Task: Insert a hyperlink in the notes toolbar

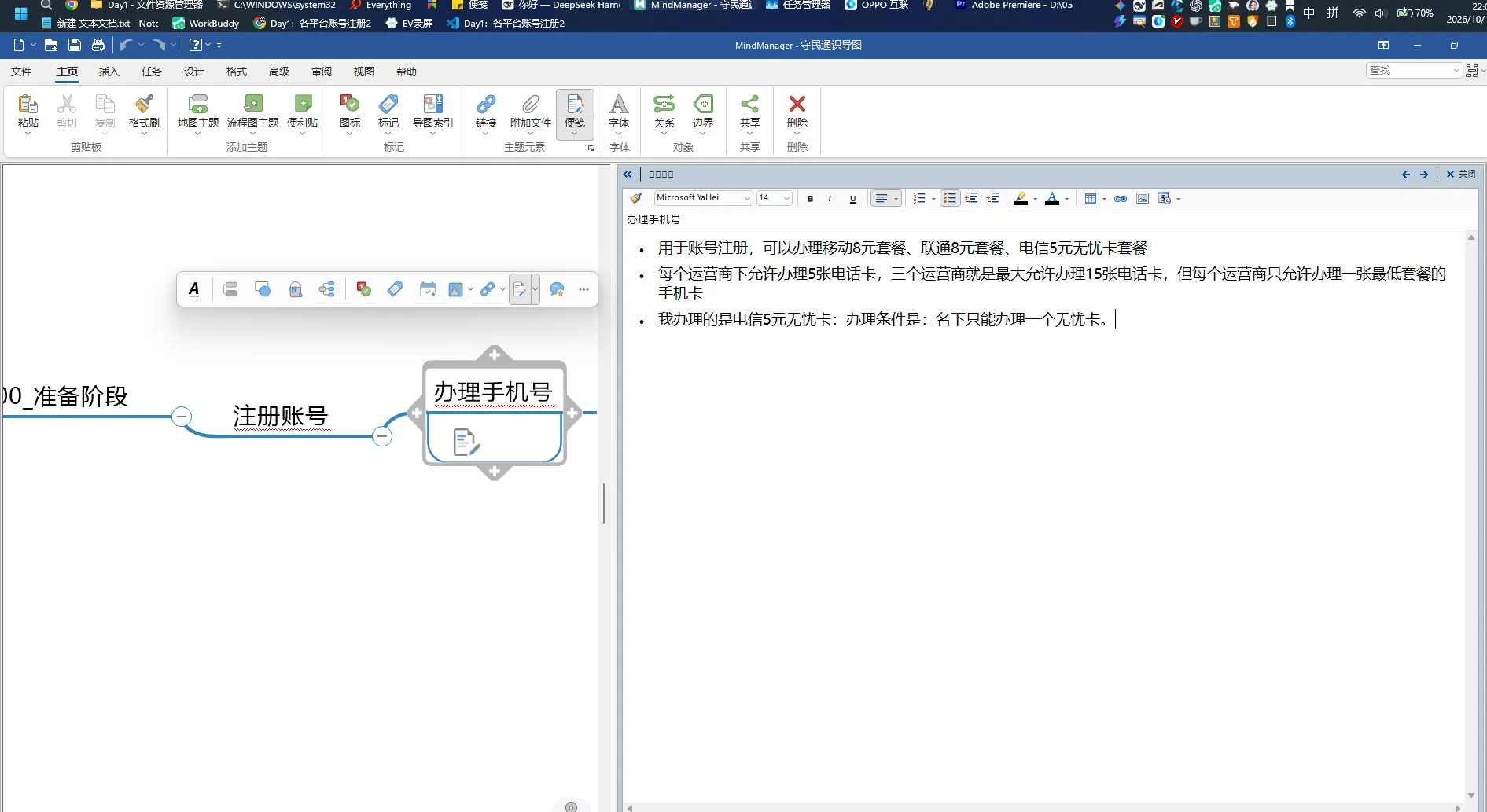Action: tap(1121, 199)
